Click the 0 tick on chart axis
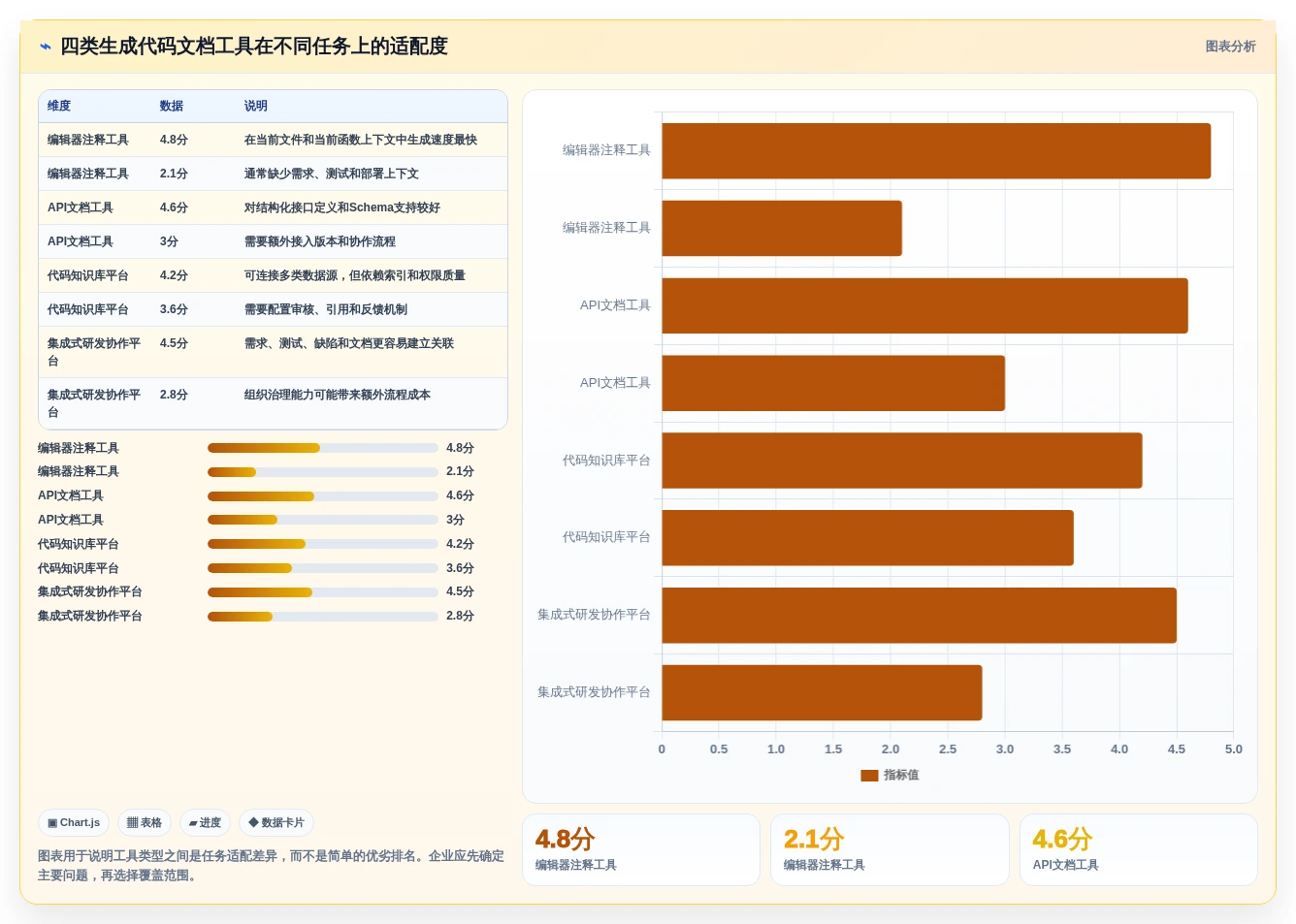This screenshot has height=924, width=1296. pyautogui.click(x=662, y=749)
